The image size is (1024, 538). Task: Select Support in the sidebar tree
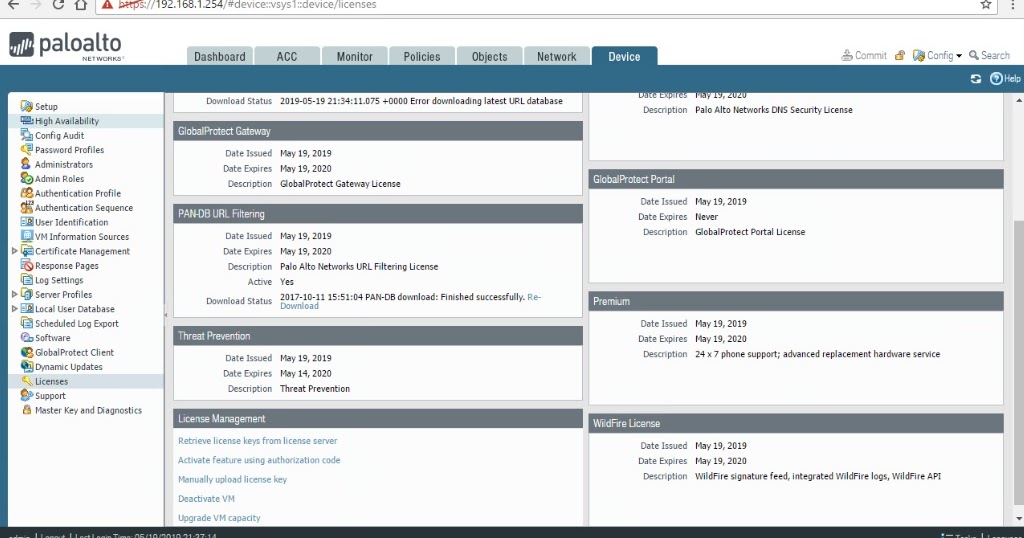tap(50, 396)
